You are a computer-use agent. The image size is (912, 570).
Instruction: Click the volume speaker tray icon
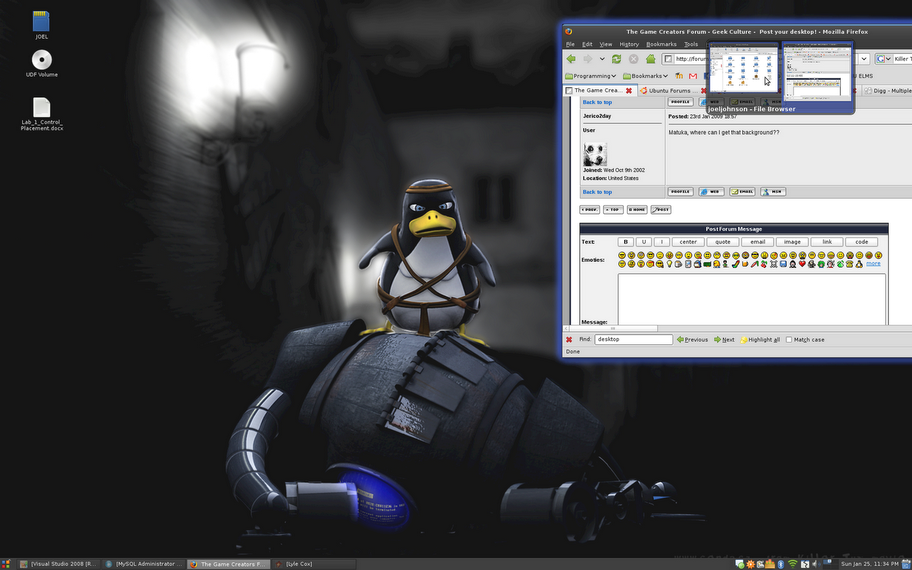(x=815, y=564)
